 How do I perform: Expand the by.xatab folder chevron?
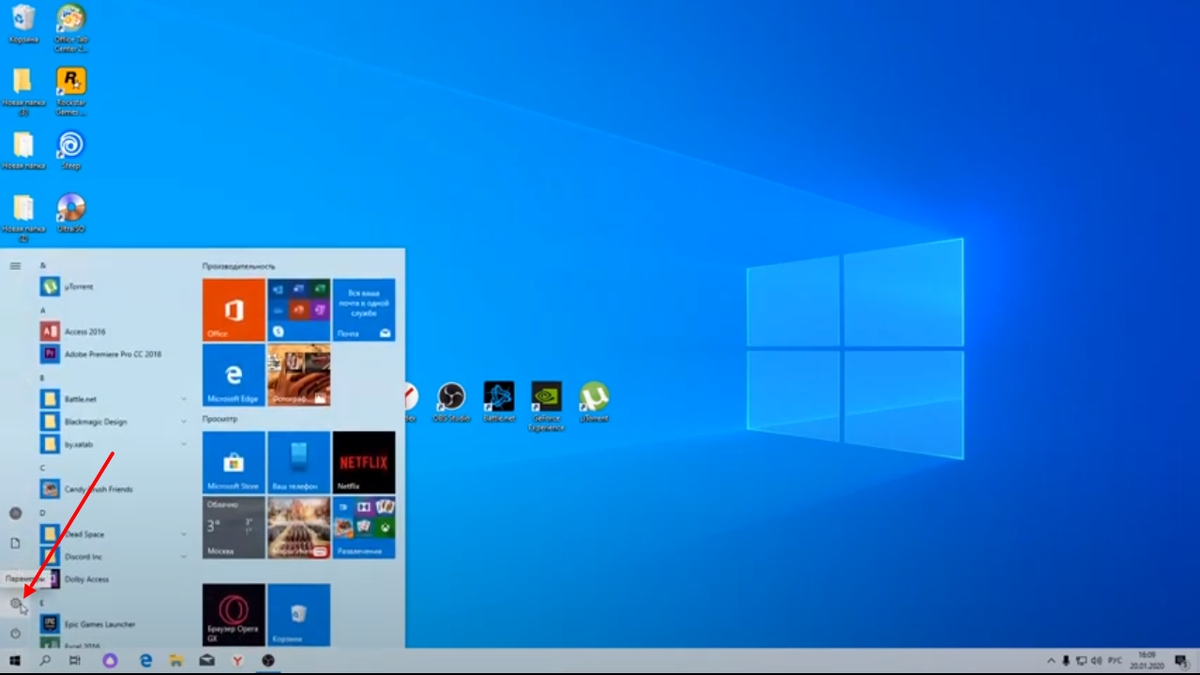point(184,444)
